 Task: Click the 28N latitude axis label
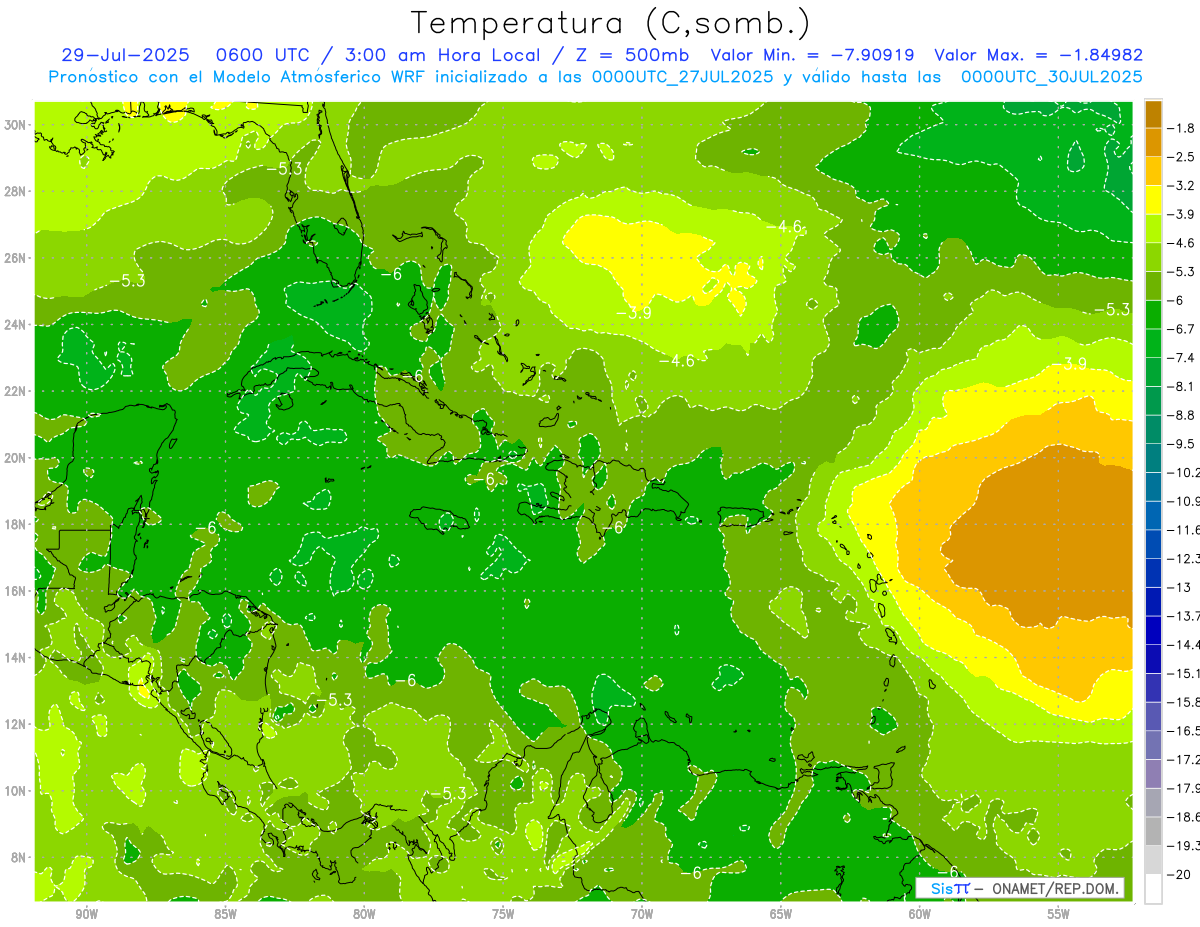coord(17,191)
